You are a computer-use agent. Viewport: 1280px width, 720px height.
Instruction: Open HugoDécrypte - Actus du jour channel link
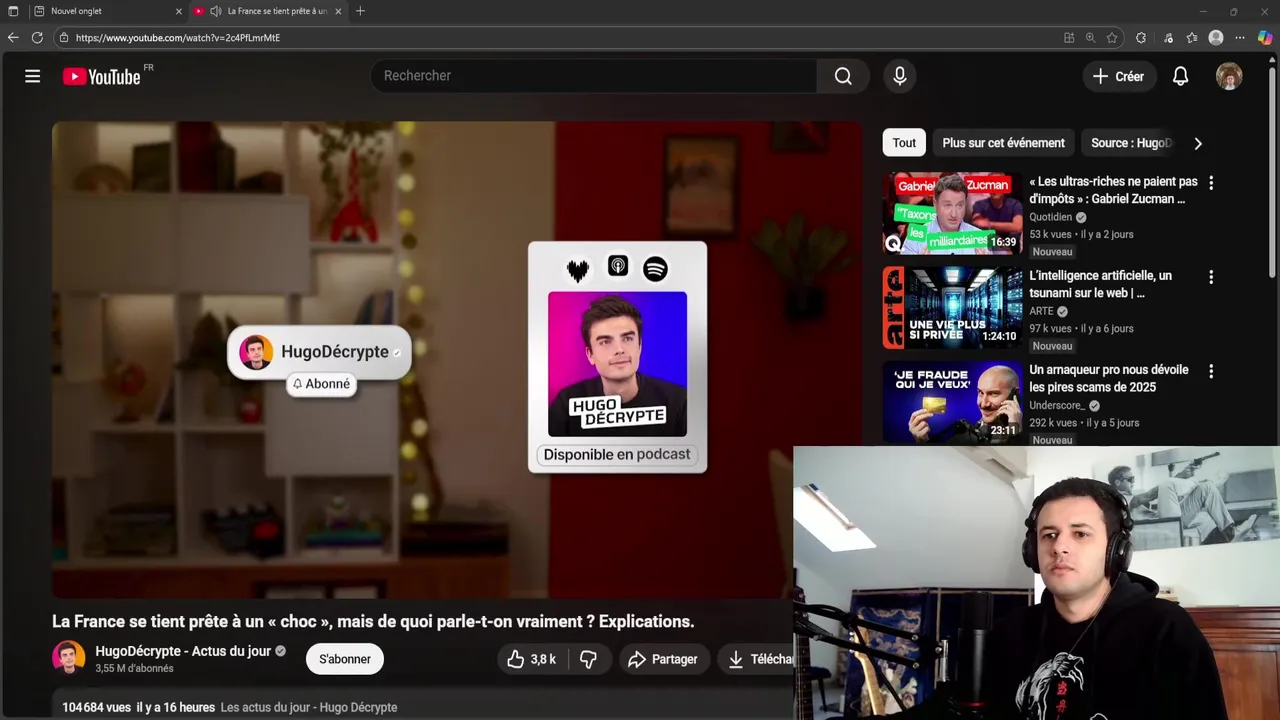point(183,651)
